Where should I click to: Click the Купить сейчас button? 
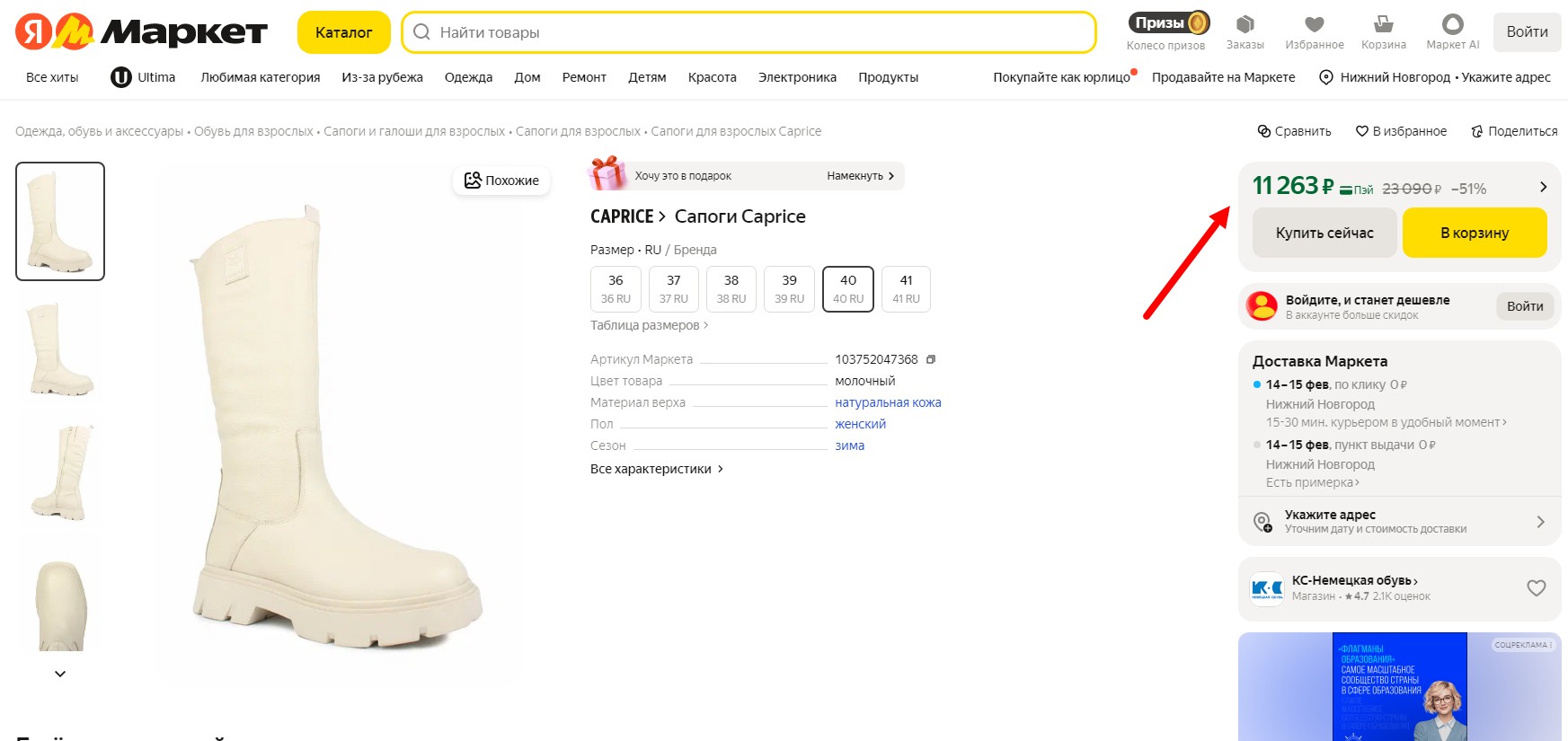[1324, 233]
